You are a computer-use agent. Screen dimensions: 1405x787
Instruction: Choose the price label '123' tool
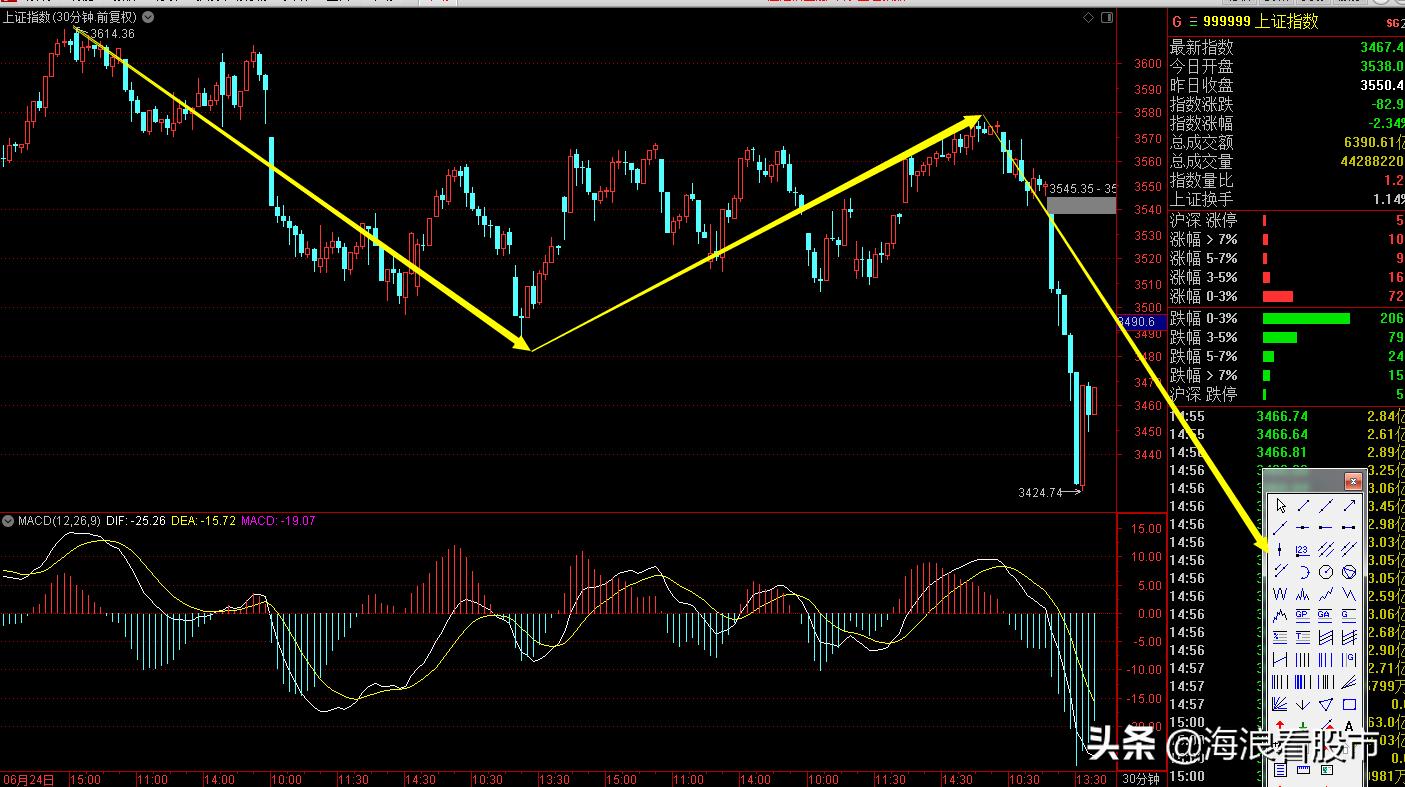1303,550
